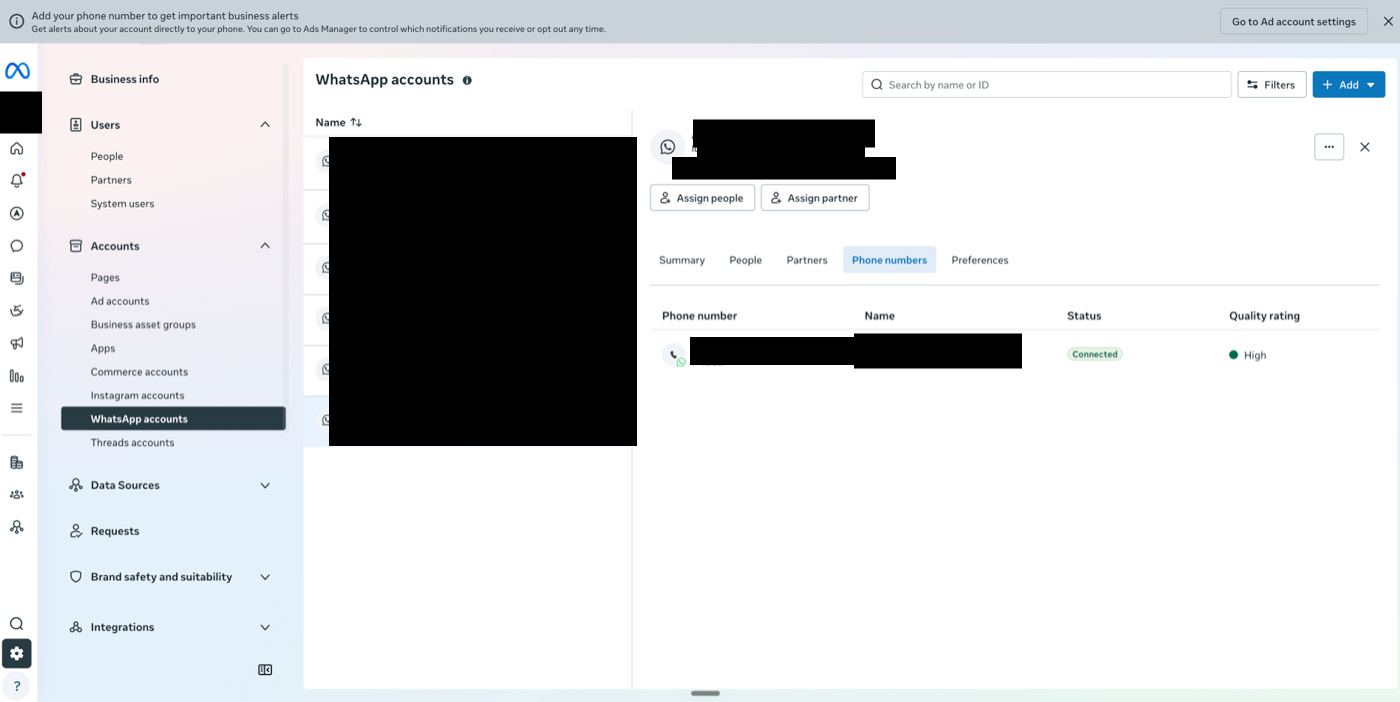Collapse the Users section chevron
Screen dimensions: 1400x702
coord(265,125)
